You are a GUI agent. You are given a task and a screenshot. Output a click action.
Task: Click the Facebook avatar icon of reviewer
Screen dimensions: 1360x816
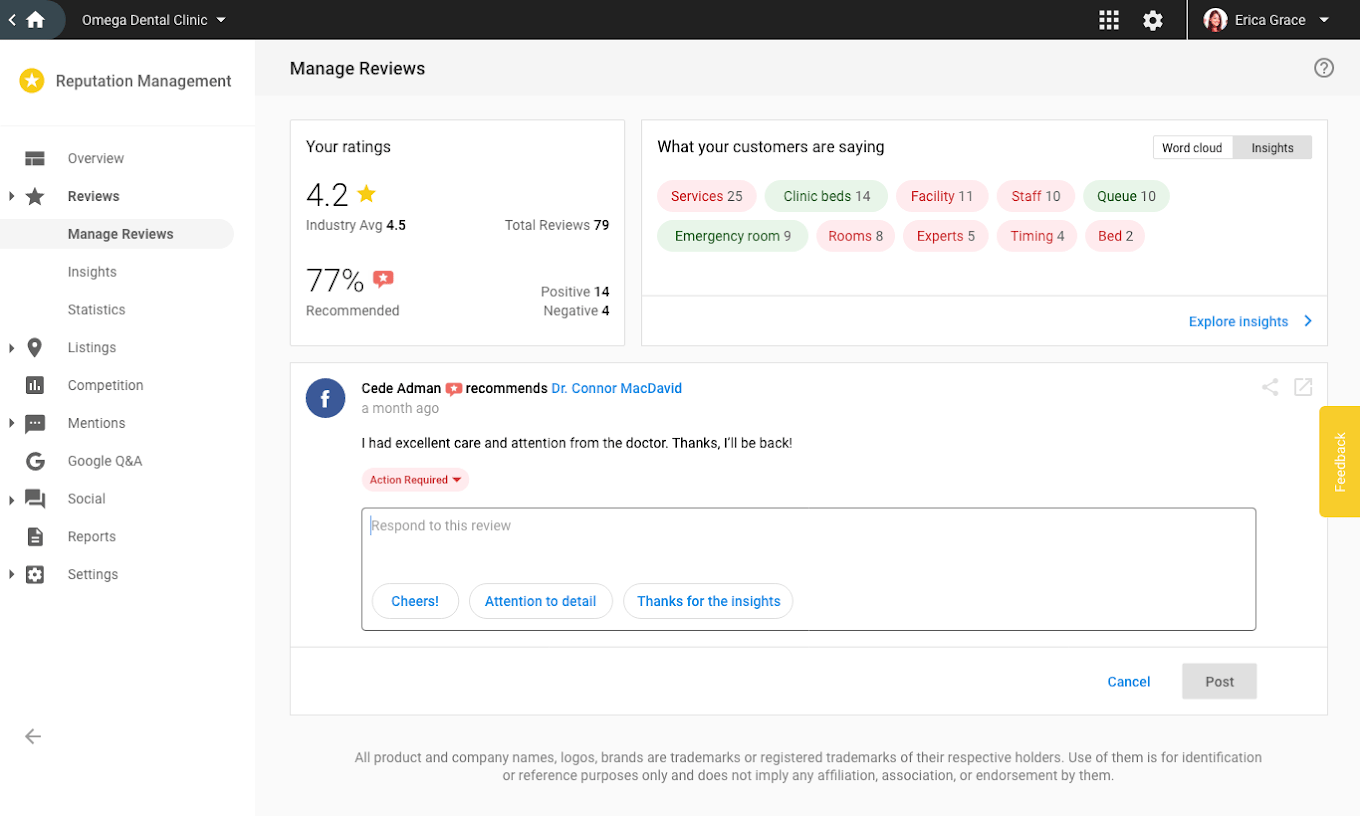326,398
